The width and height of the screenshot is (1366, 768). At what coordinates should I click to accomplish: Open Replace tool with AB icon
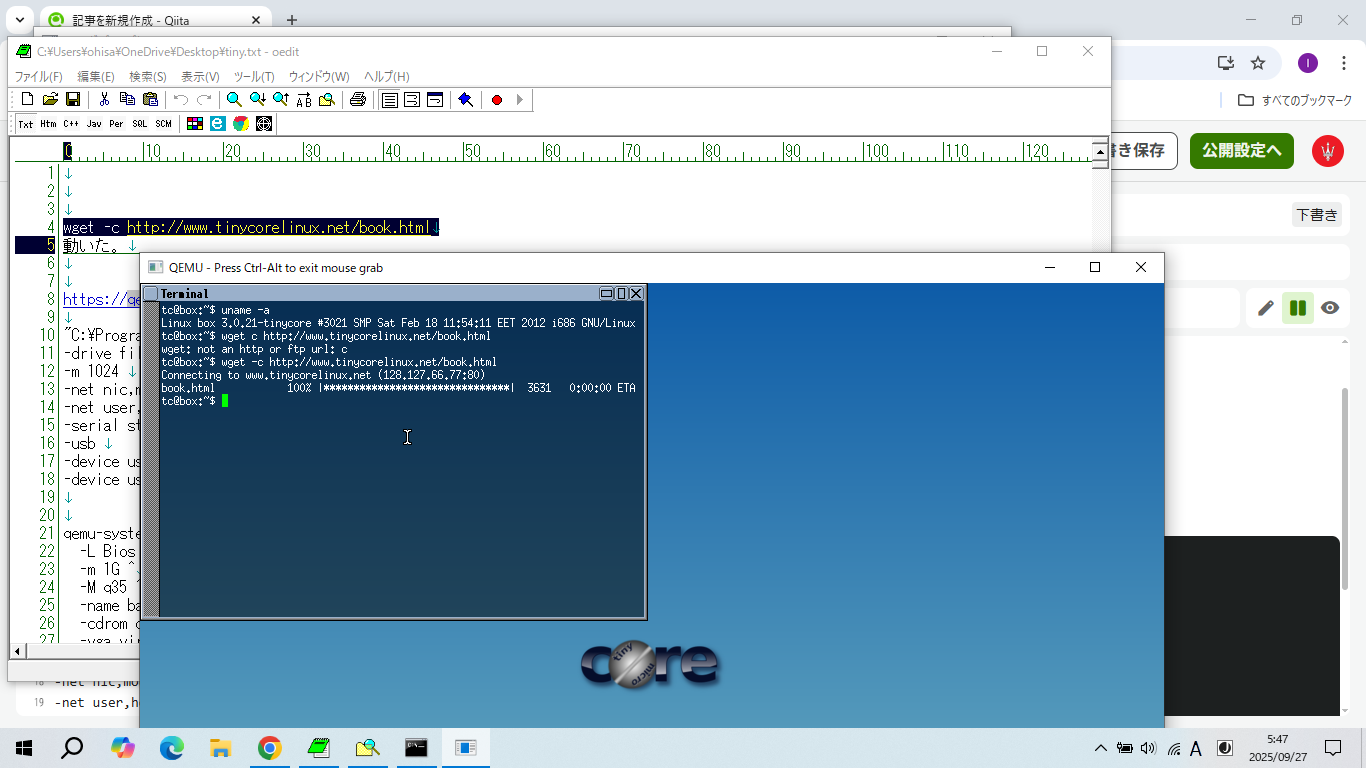coord(304,99)
